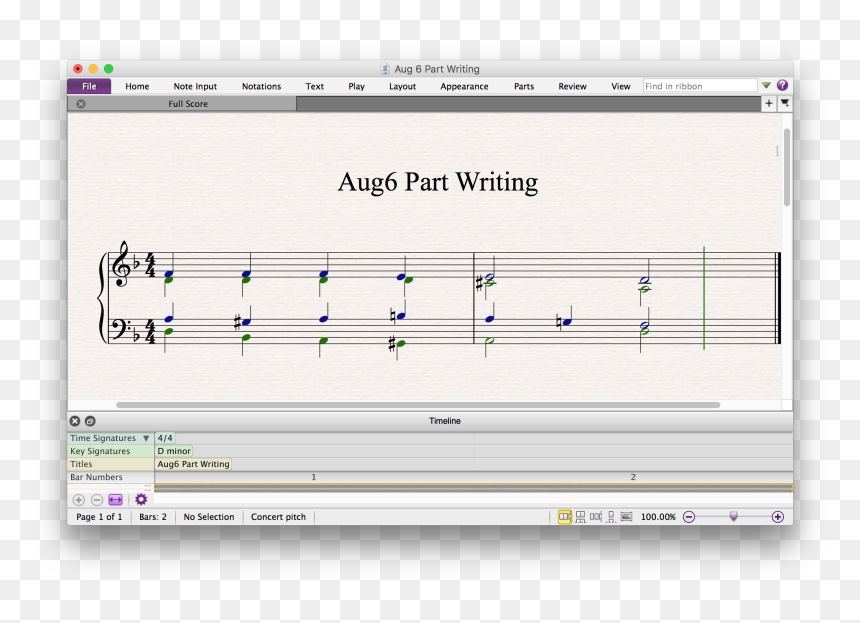Select single pages horizontally view icon

click(596, 517)
